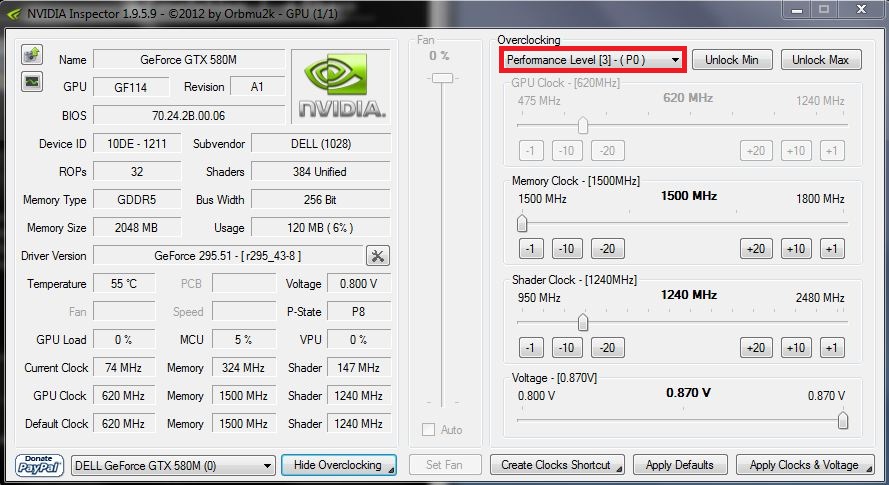Image resolution: width=889 pixels, height=485 pixels.
Task: Decrease Shader Clock by 20 MHz
Action: tap(608, 347)
